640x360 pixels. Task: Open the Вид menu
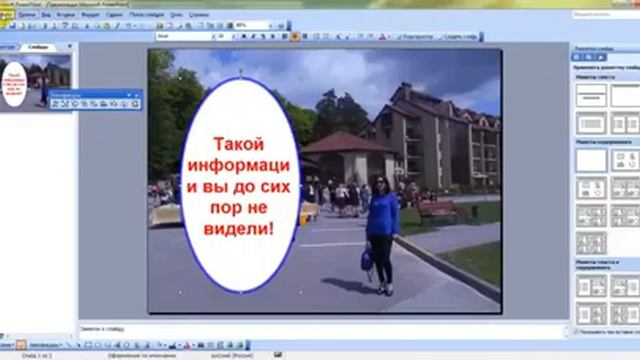pos(46,15)
